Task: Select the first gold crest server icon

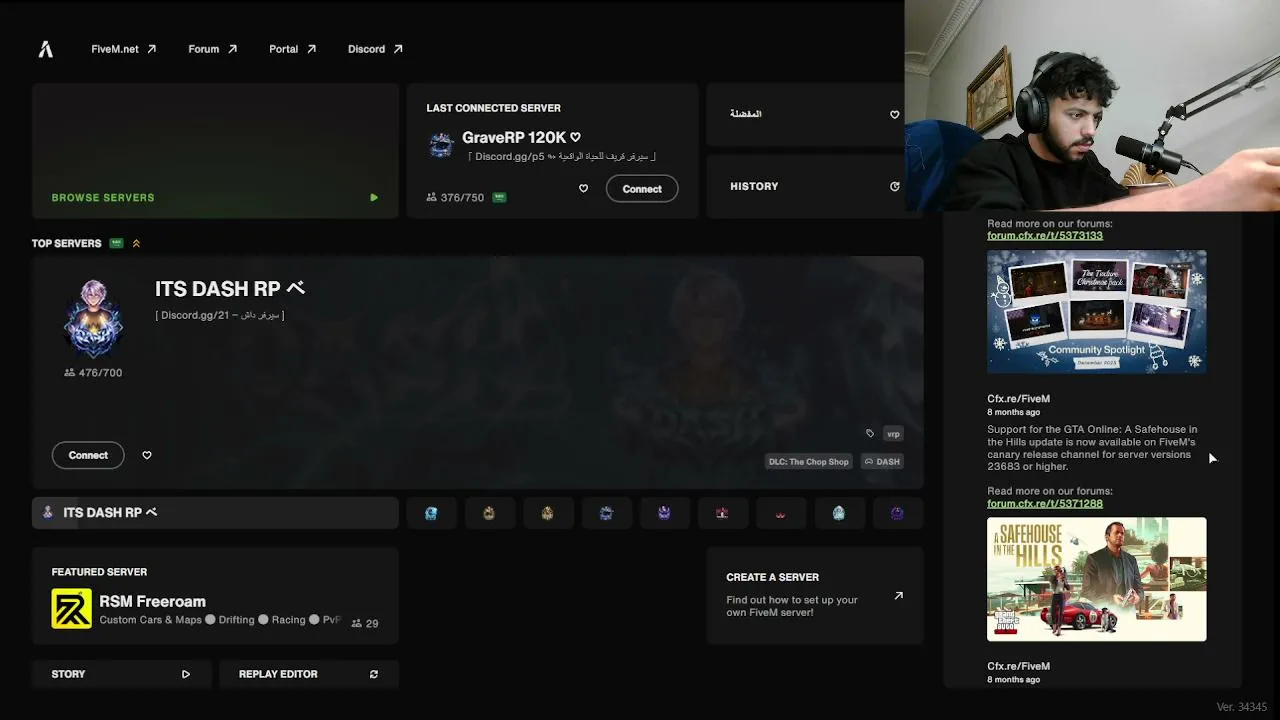Action: point(489,513)
